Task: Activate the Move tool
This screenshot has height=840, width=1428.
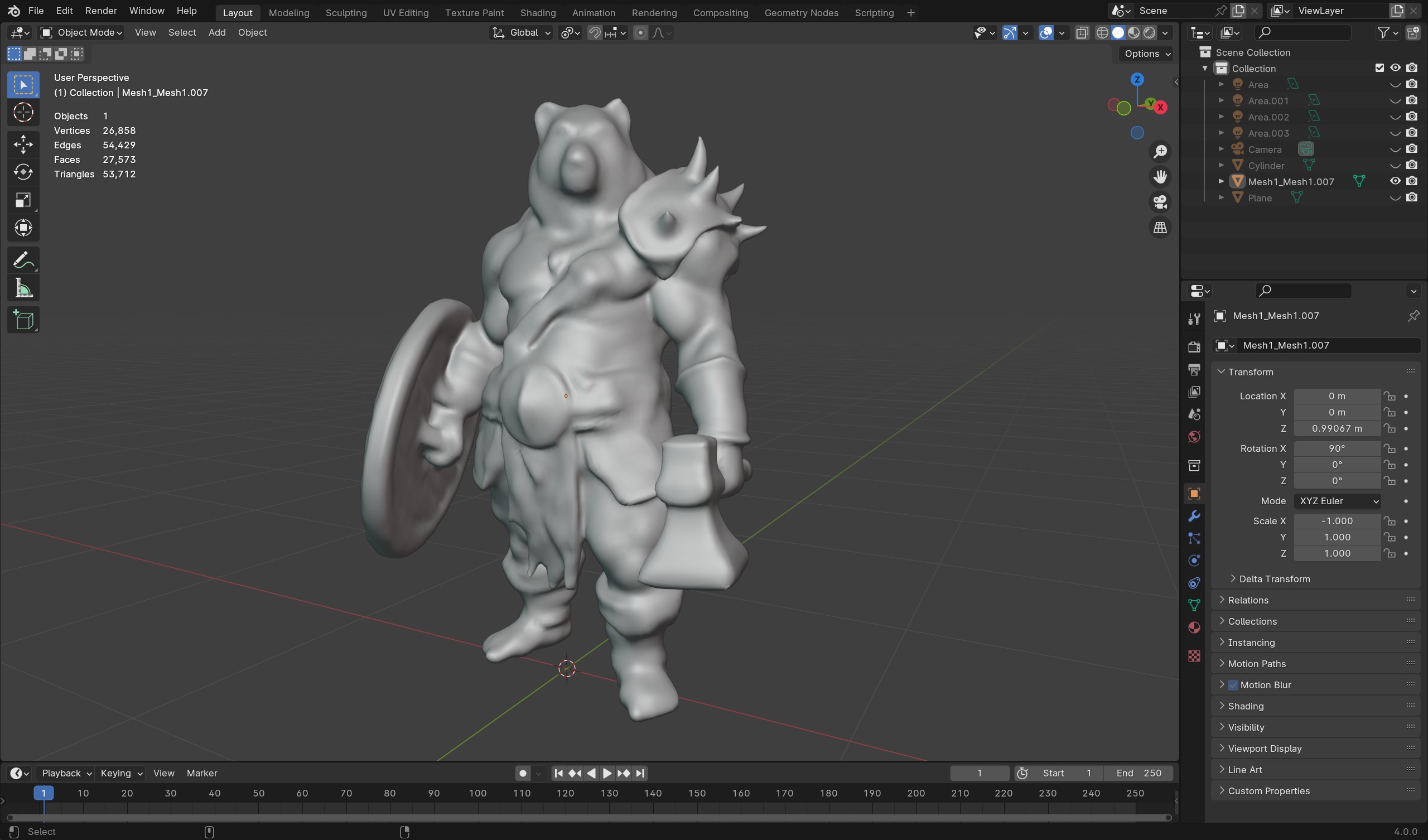Action: pyautogui.click(x=23, y=144)
